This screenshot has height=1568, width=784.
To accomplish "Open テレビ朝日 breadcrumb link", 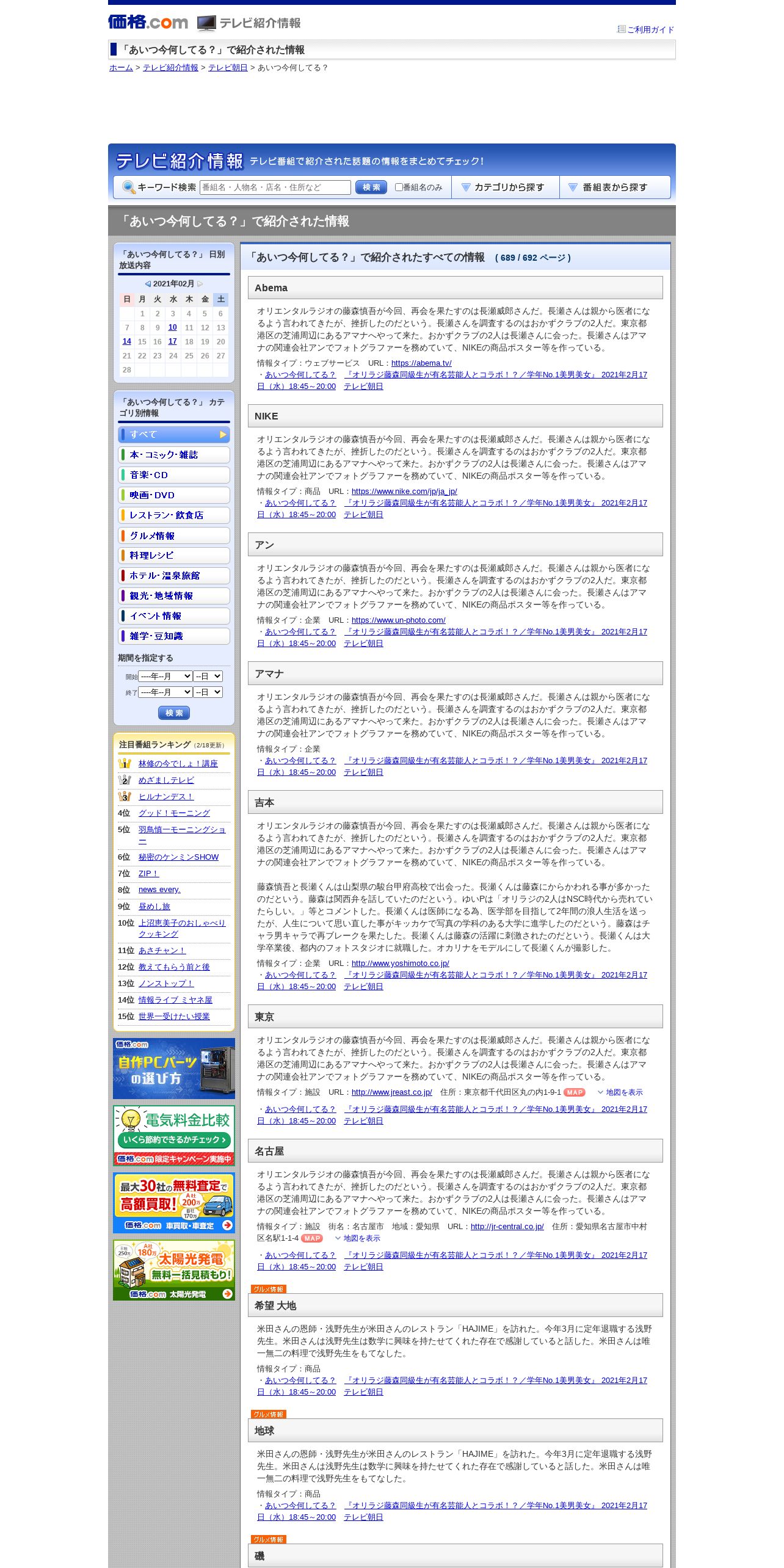I will [228, 68].
